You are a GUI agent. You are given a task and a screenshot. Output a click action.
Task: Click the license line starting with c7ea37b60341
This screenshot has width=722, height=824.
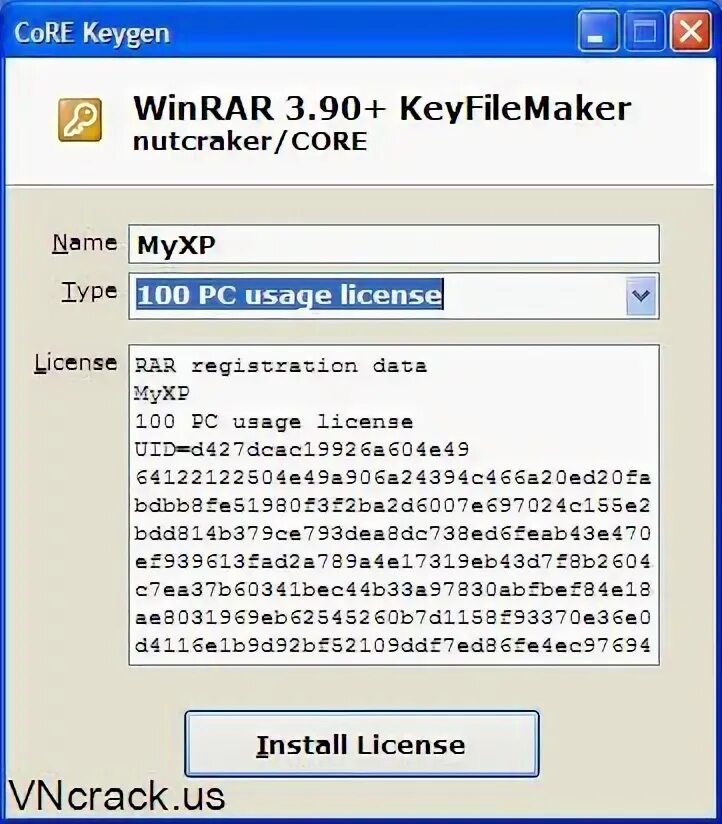393,589
